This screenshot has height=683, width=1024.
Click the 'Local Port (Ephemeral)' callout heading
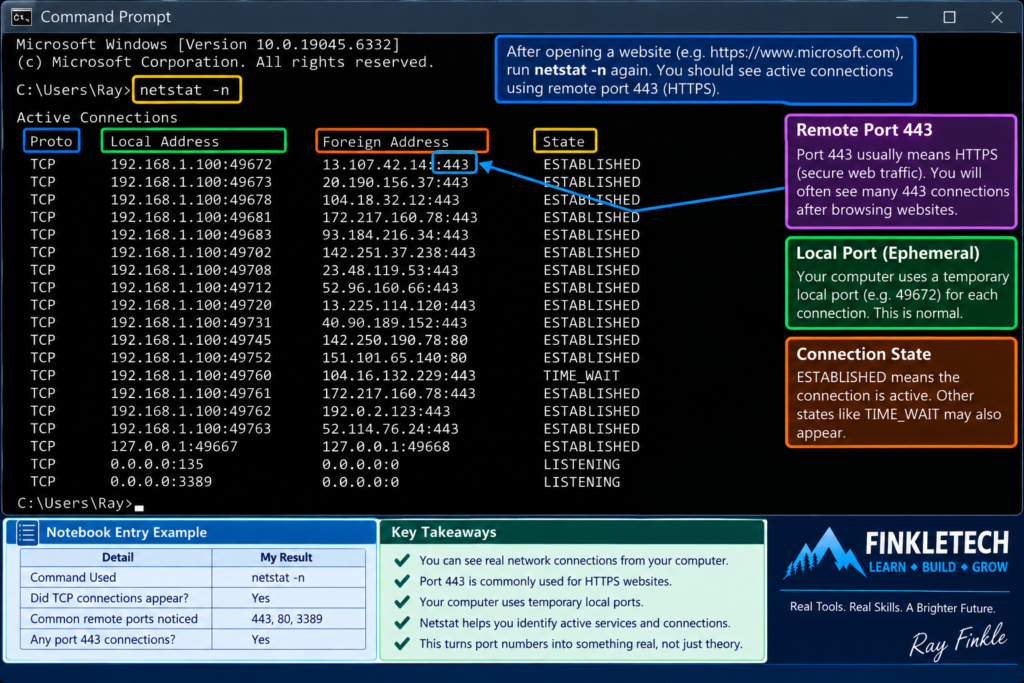point(888,253)
